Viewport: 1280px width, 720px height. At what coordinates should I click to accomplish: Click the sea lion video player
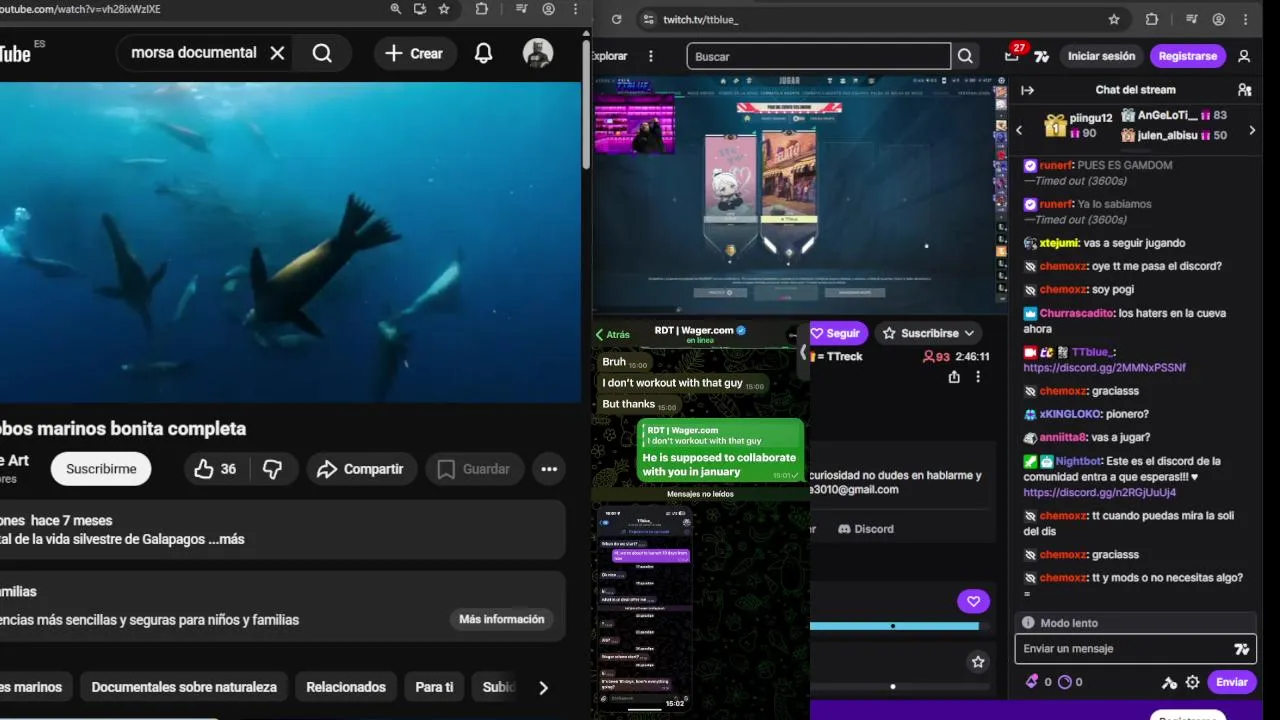(290, 242)
